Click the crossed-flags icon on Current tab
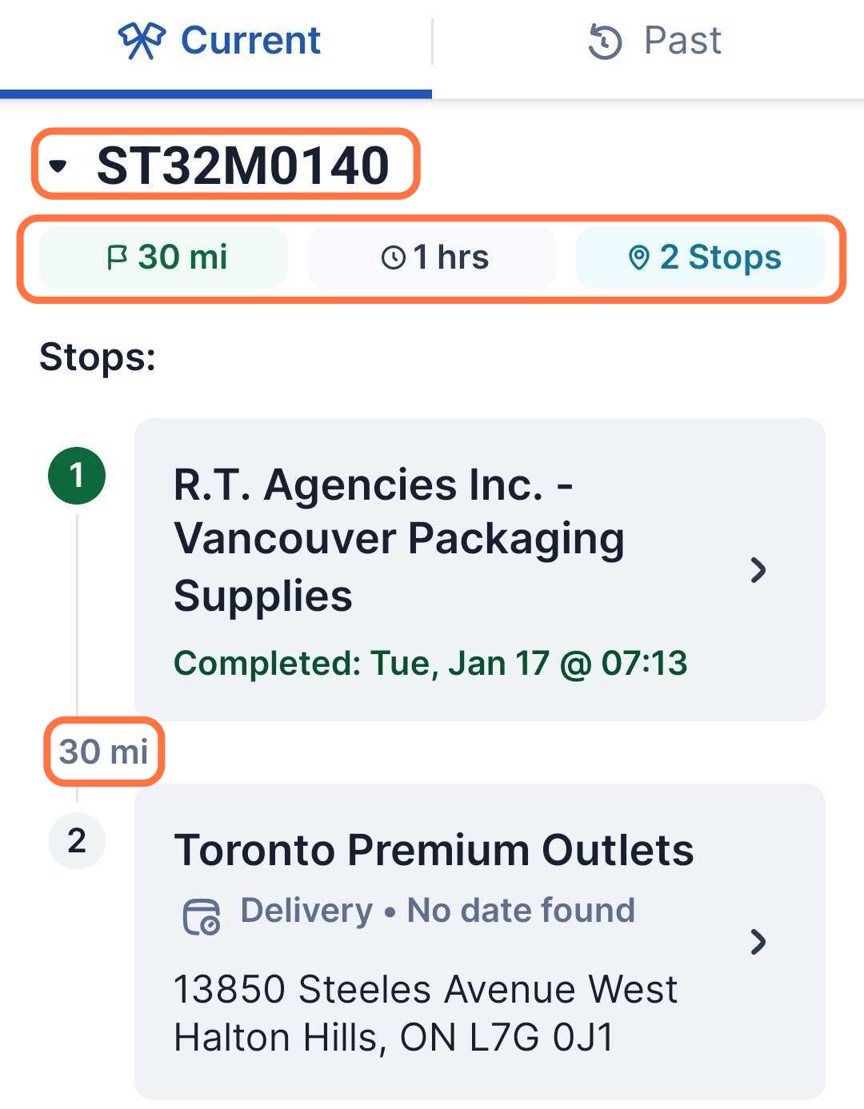864x1109 pixels. click(142, 39)
